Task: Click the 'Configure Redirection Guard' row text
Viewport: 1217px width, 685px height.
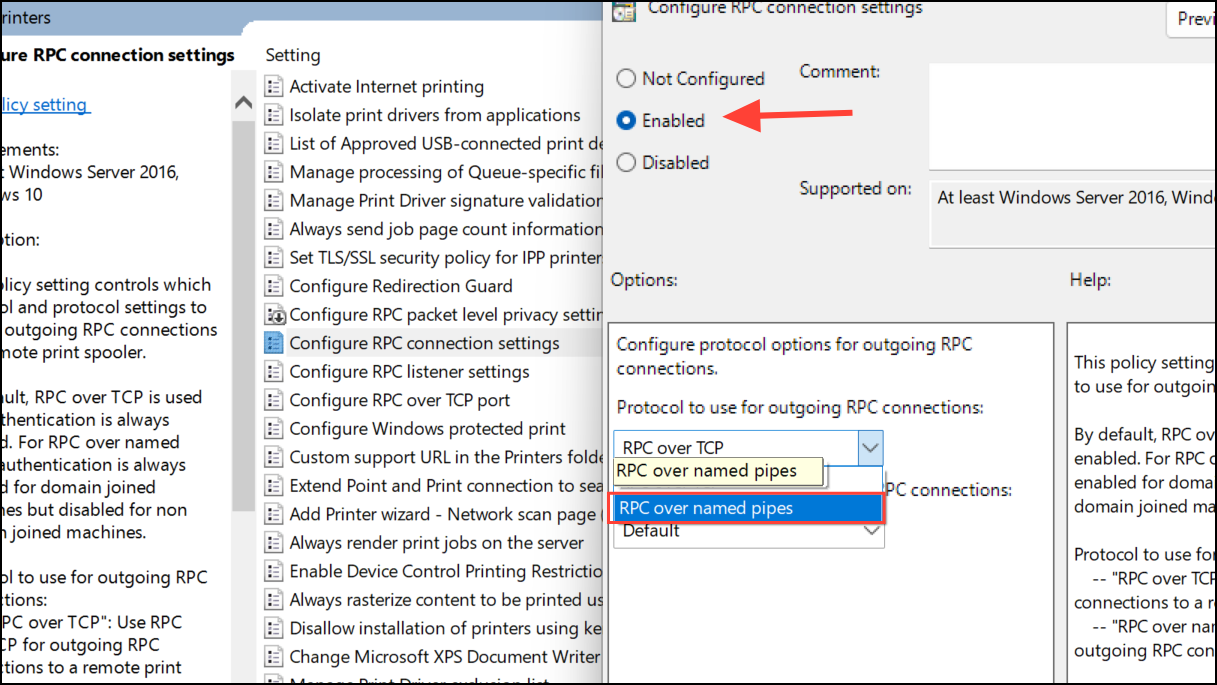Action: pos(401,286)
